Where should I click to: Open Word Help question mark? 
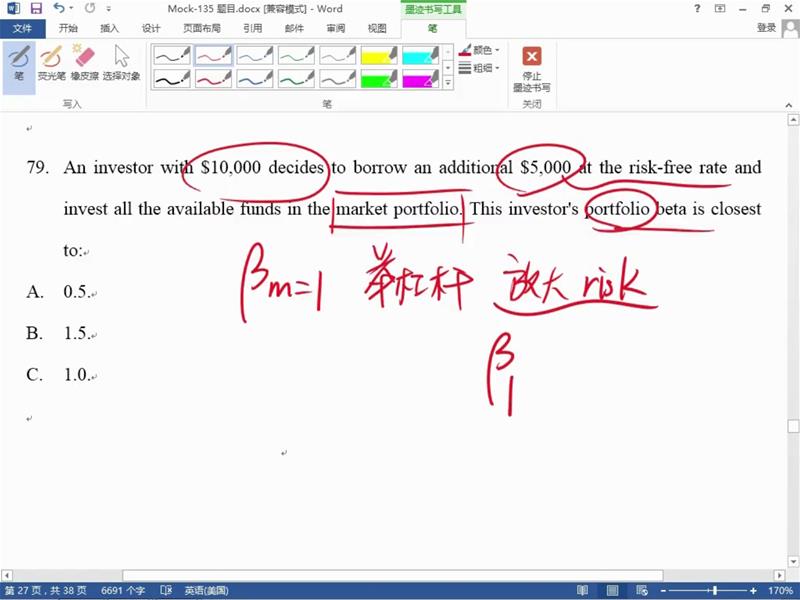[x=697, y=9]
